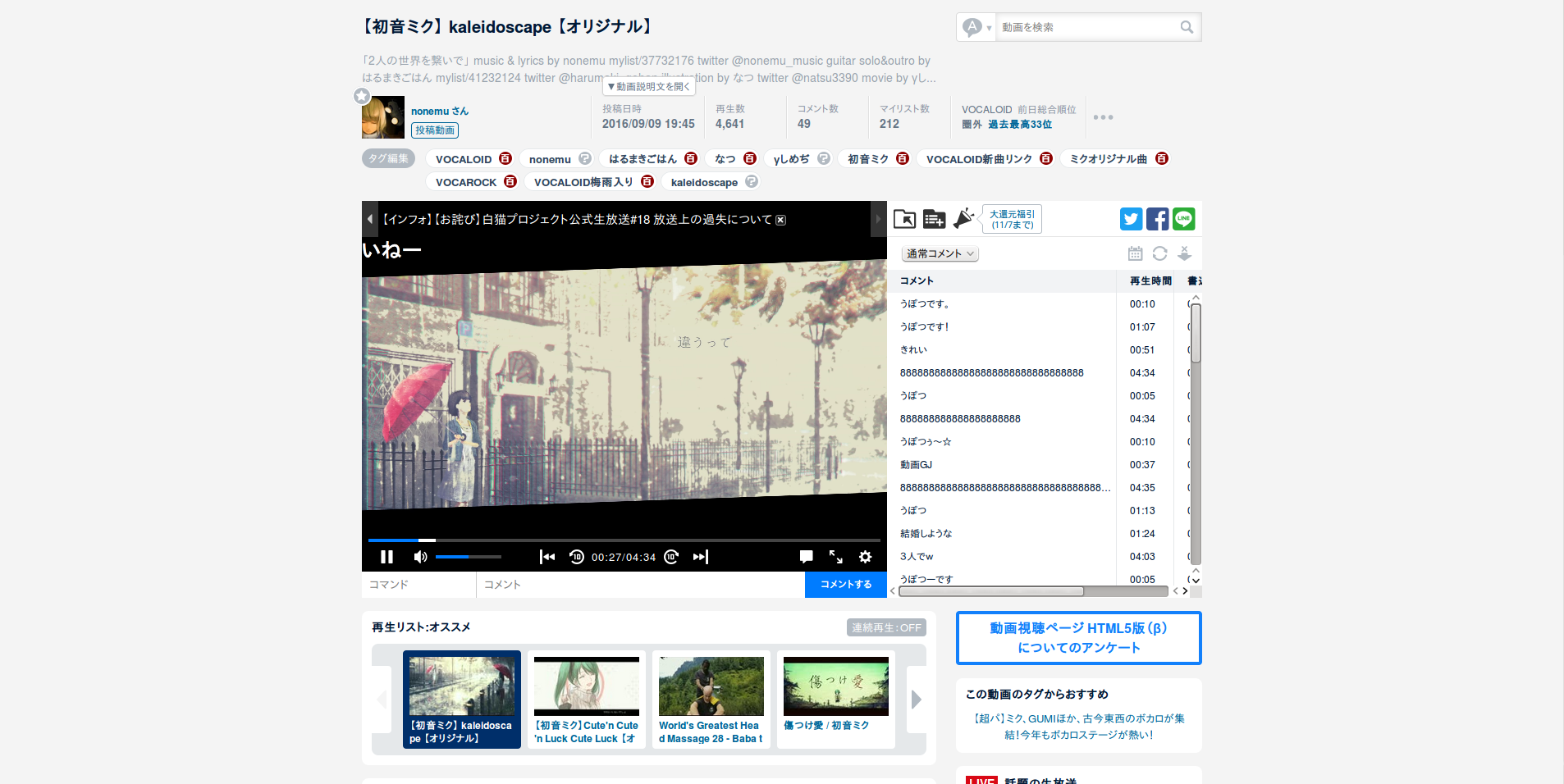Open the search type dropdown next to the search box
1564x784 pixels.
(x=976, y=27)
